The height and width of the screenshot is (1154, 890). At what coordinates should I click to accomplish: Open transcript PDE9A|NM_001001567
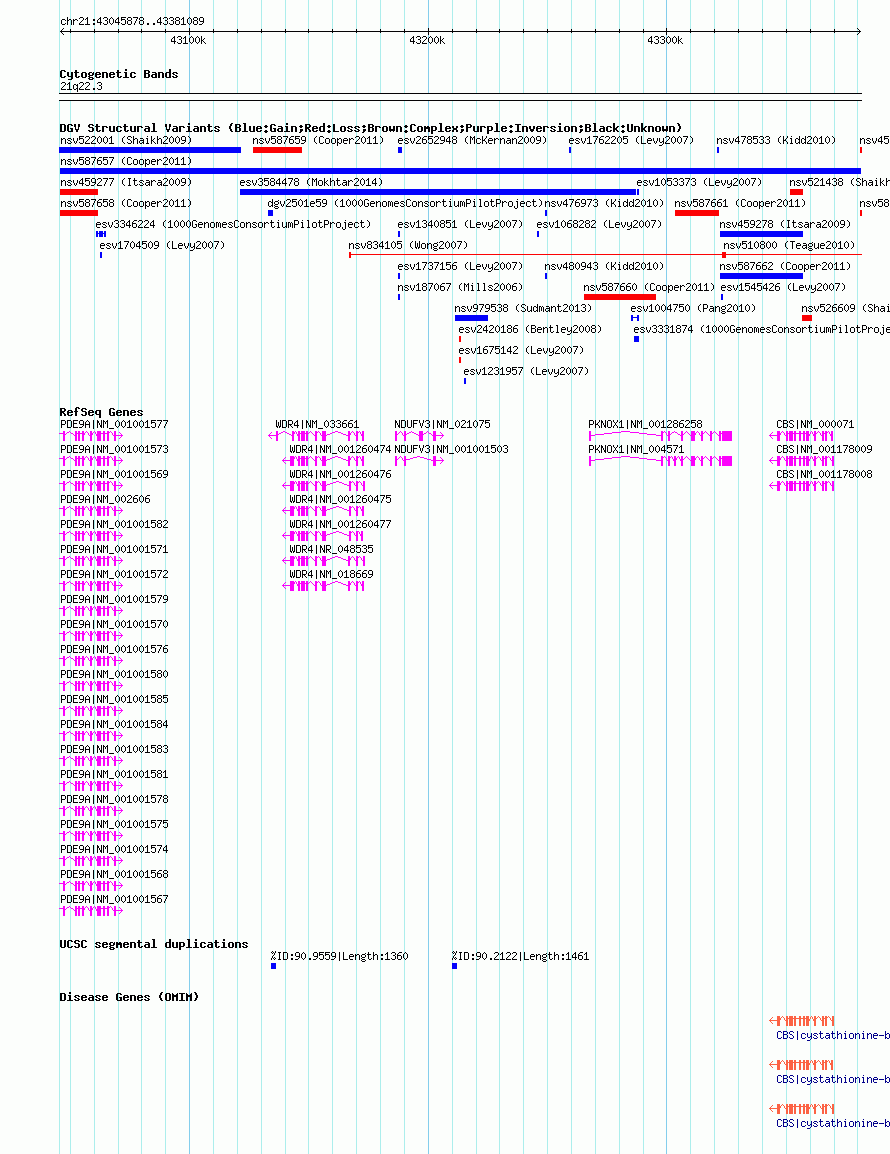[x=114, y=899]
